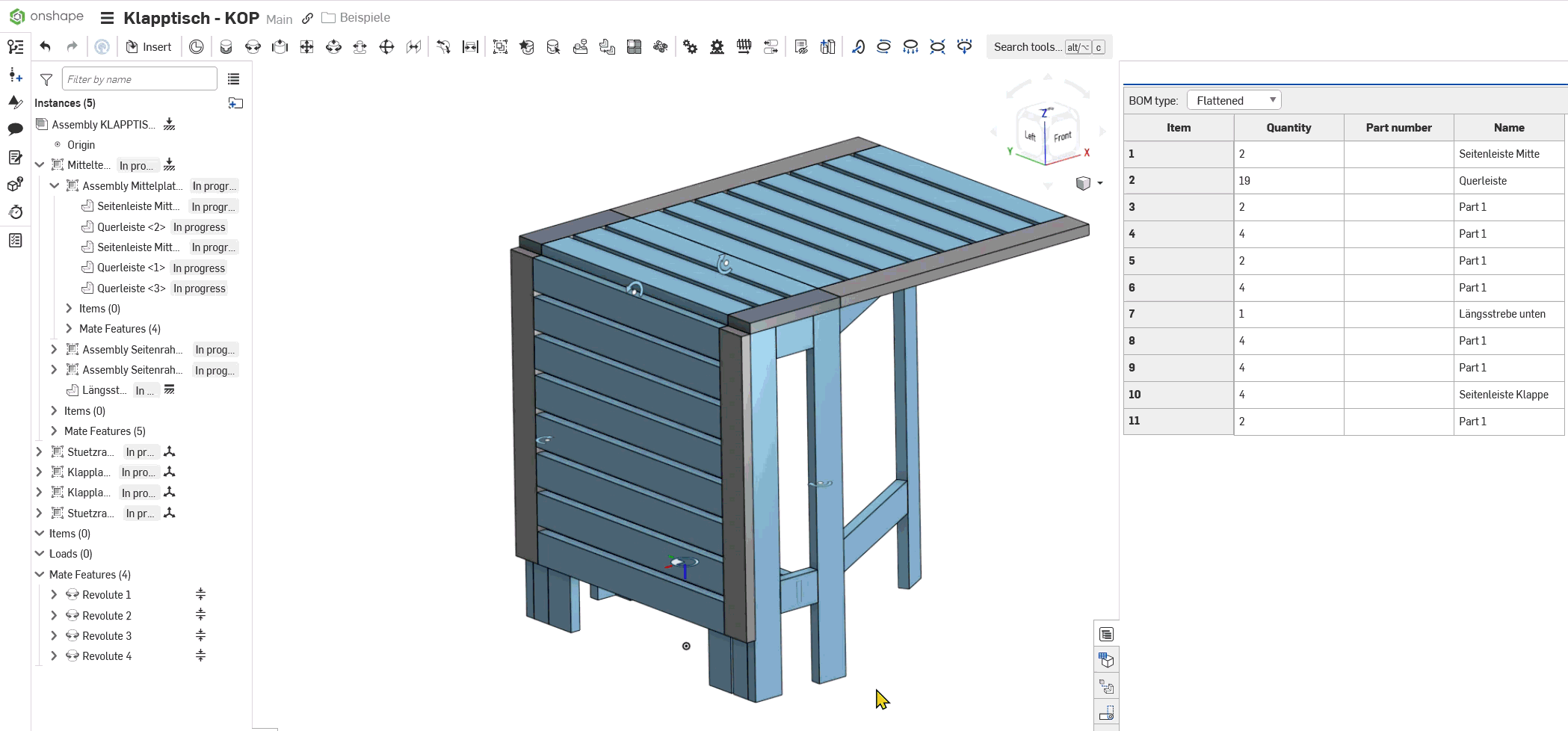Toggle suppress icon next to Revolute 1
This screenshot has width=1568, height=731.
[200, 595]
